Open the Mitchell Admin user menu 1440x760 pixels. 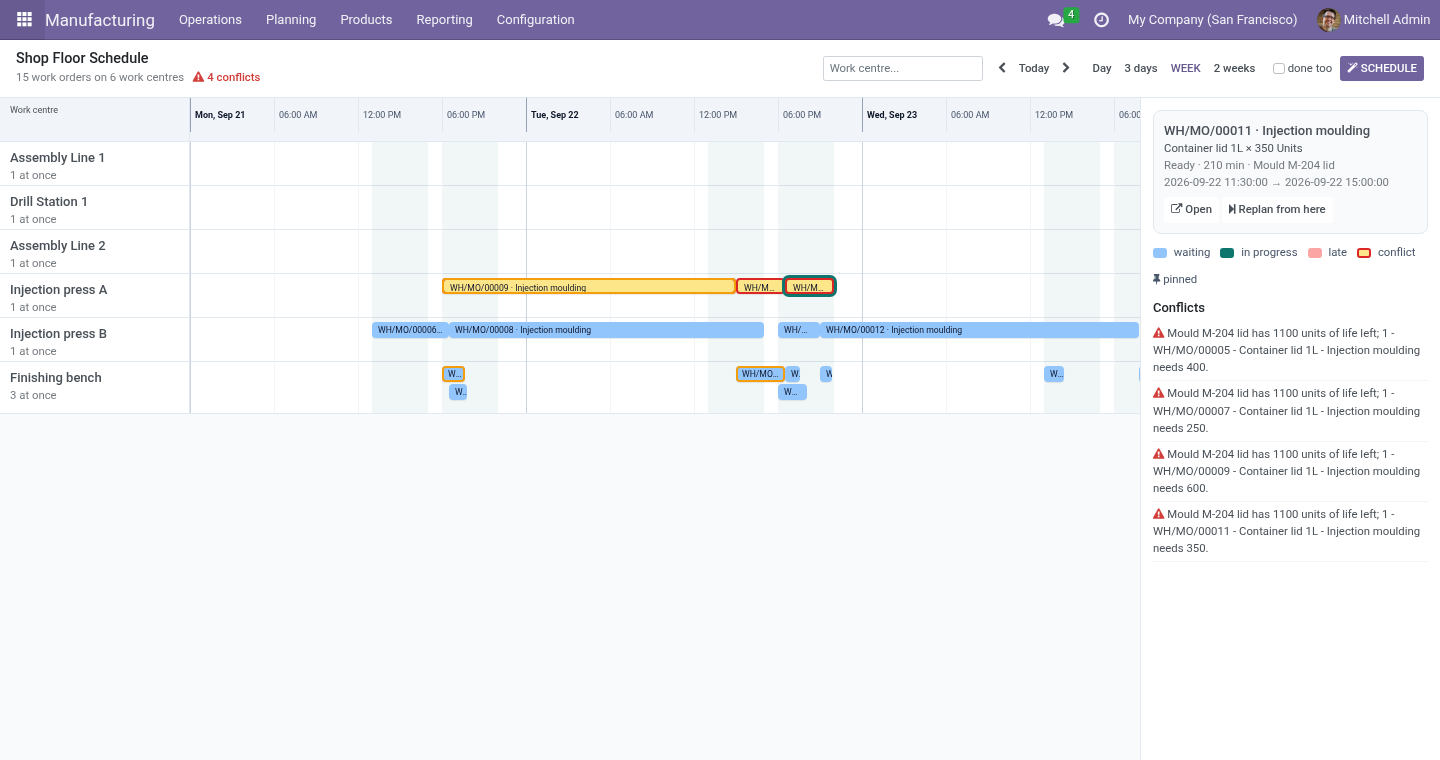(x=1374, y=20)
